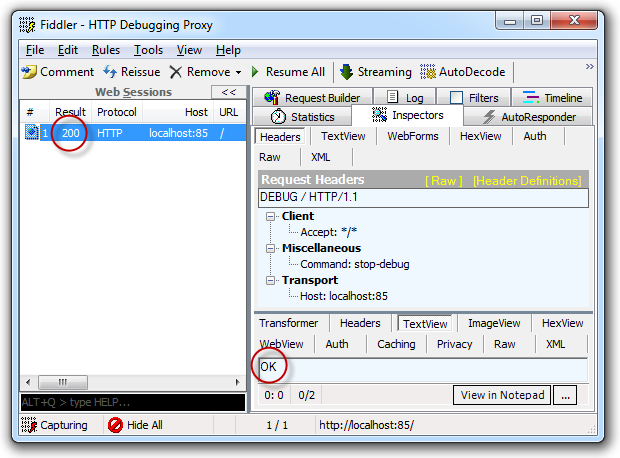Toggle AutoDecode in toolbar
Viewport: 620px width, 458px height.
point(463,72)
